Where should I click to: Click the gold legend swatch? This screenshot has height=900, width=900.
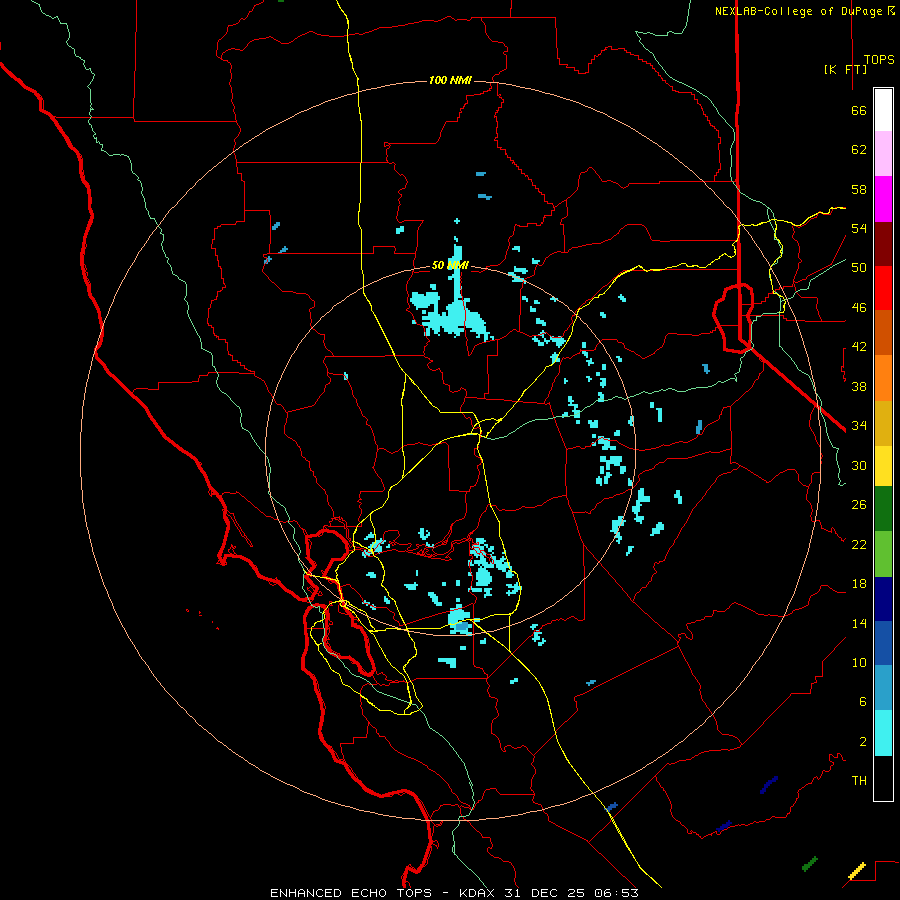pos(883,422)
